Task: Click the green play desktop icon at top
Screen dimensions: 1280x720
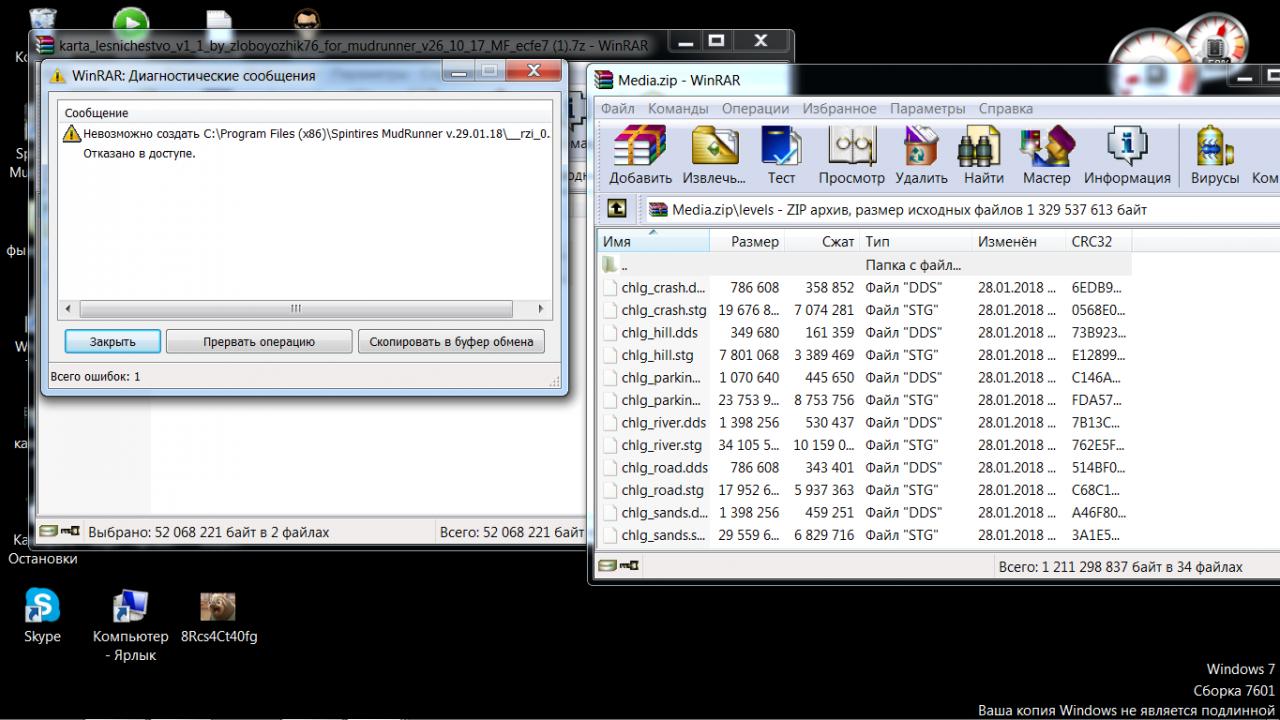Action: (131, 21)
